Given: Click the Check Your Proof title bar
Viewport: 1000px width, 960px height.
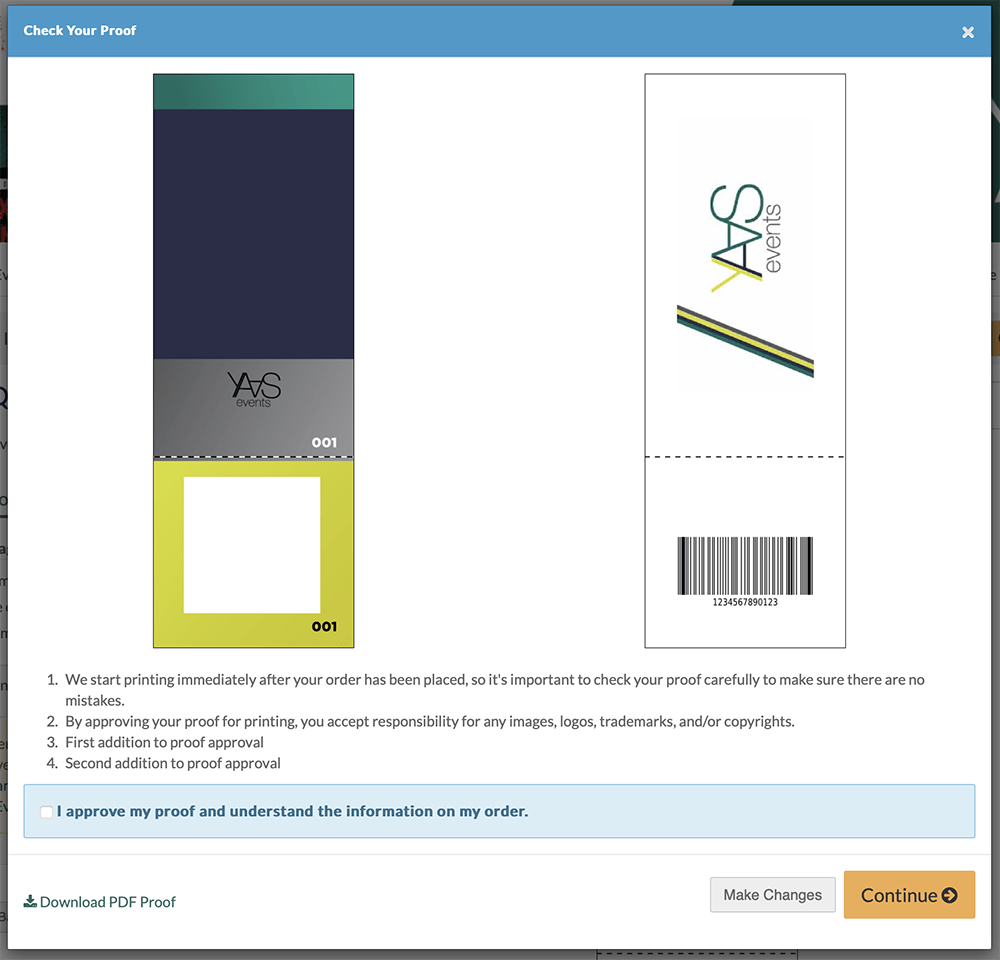Looking at the screenshot, I should point(499,31).
